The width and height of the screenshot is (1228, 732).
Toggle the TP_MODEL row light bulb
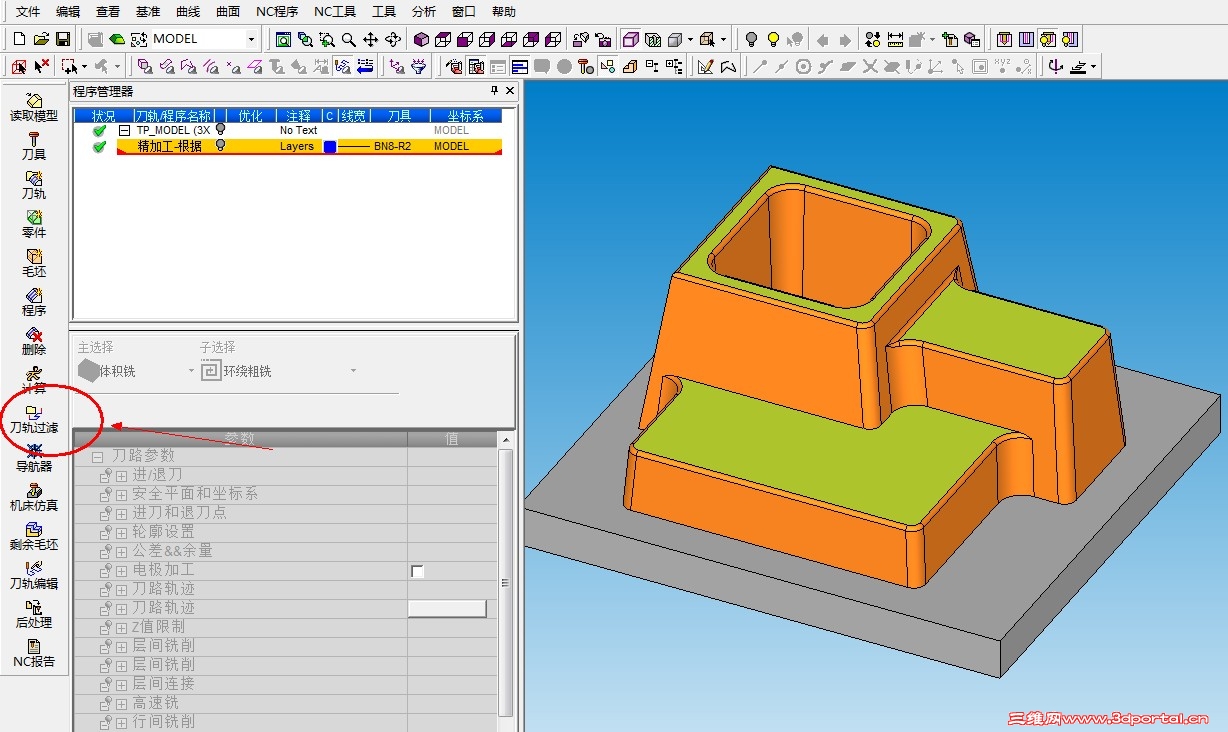click(x=221, y=129)
